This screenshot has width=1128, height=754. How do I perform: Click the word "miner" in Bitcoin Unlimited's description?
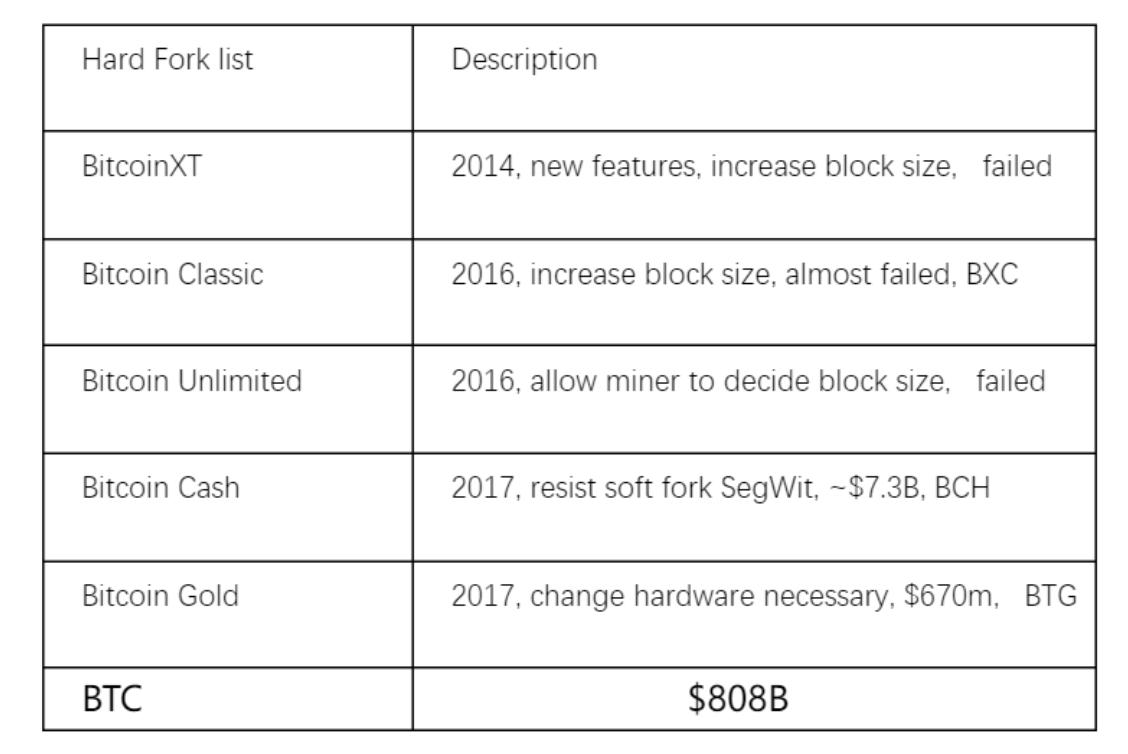point(638,381)
